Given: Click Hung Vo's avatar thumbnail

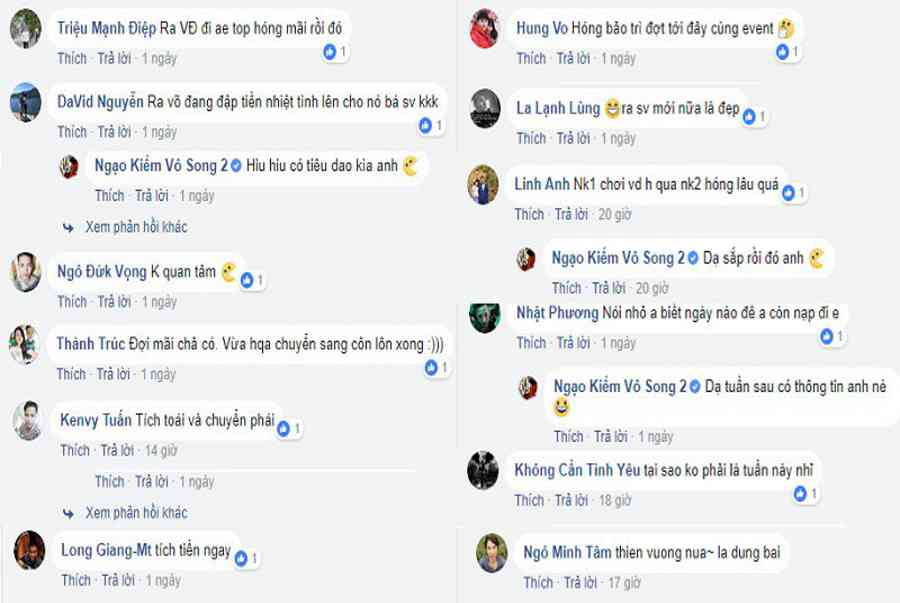Looking at the screenshot, I should click(484, 29).
